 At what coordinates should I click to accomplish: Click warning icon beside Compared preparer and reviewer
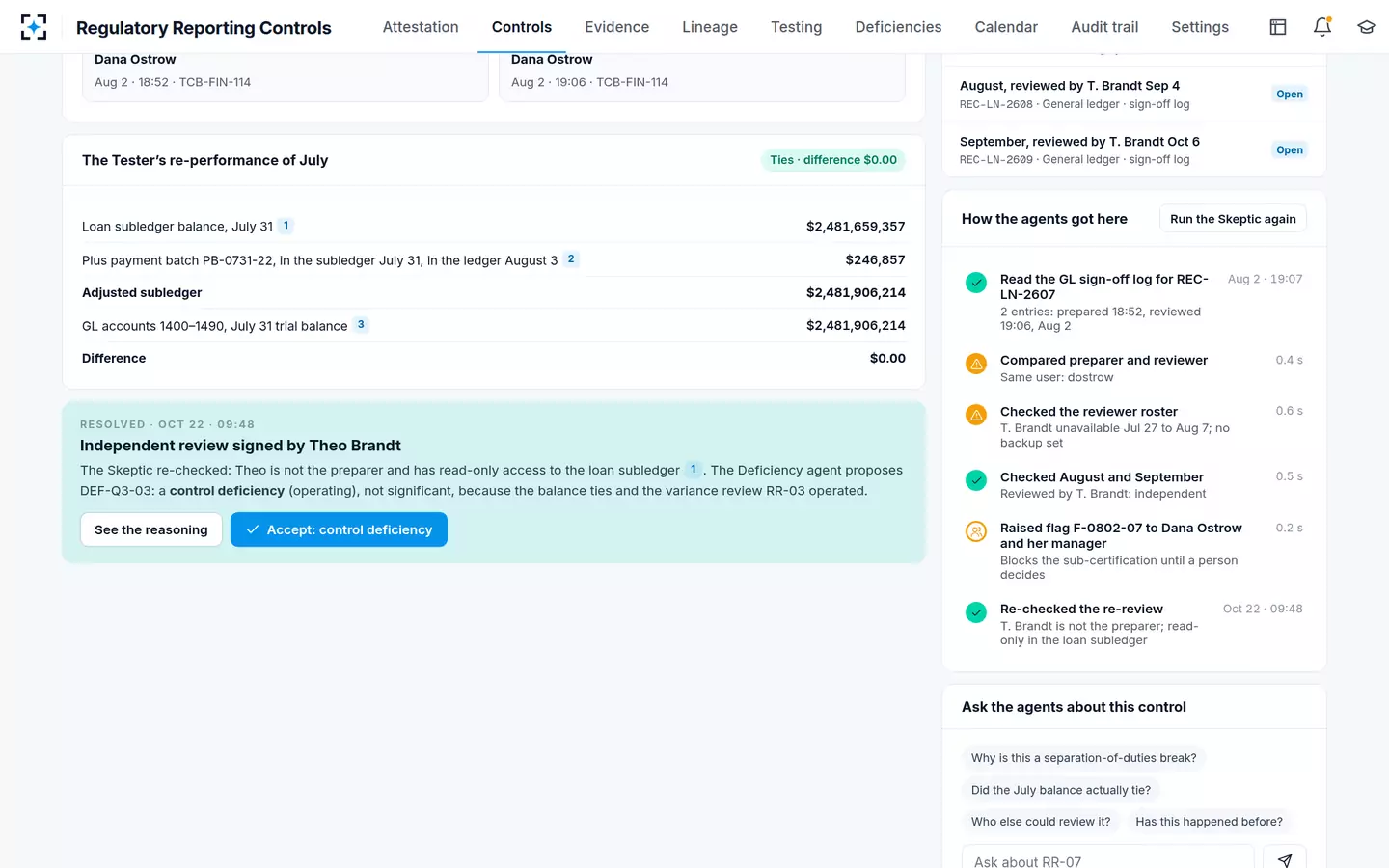(x=976, y=364)
